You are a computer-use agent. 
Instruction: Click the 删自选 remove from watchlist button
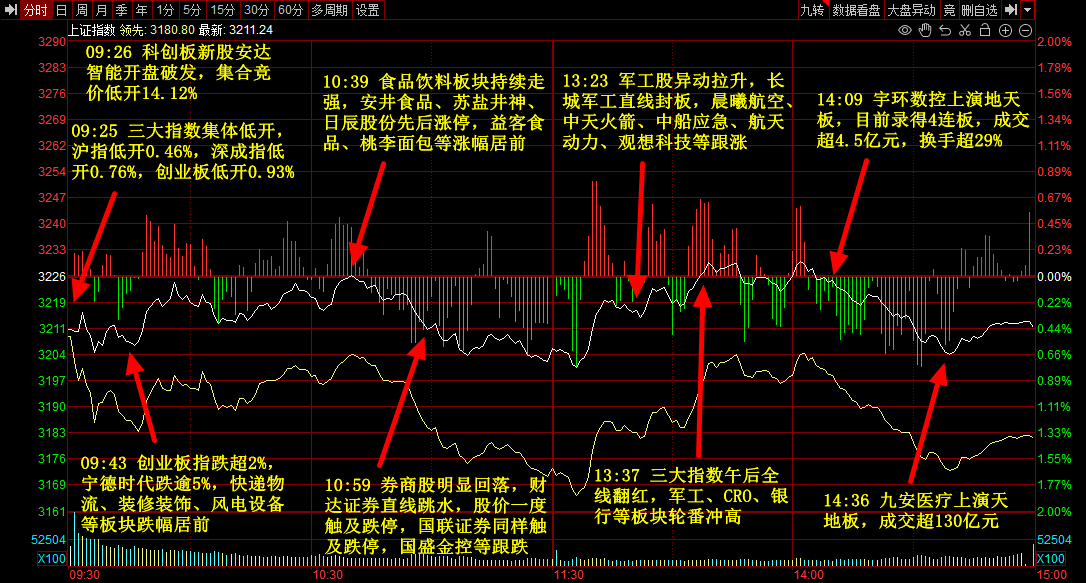979,10
